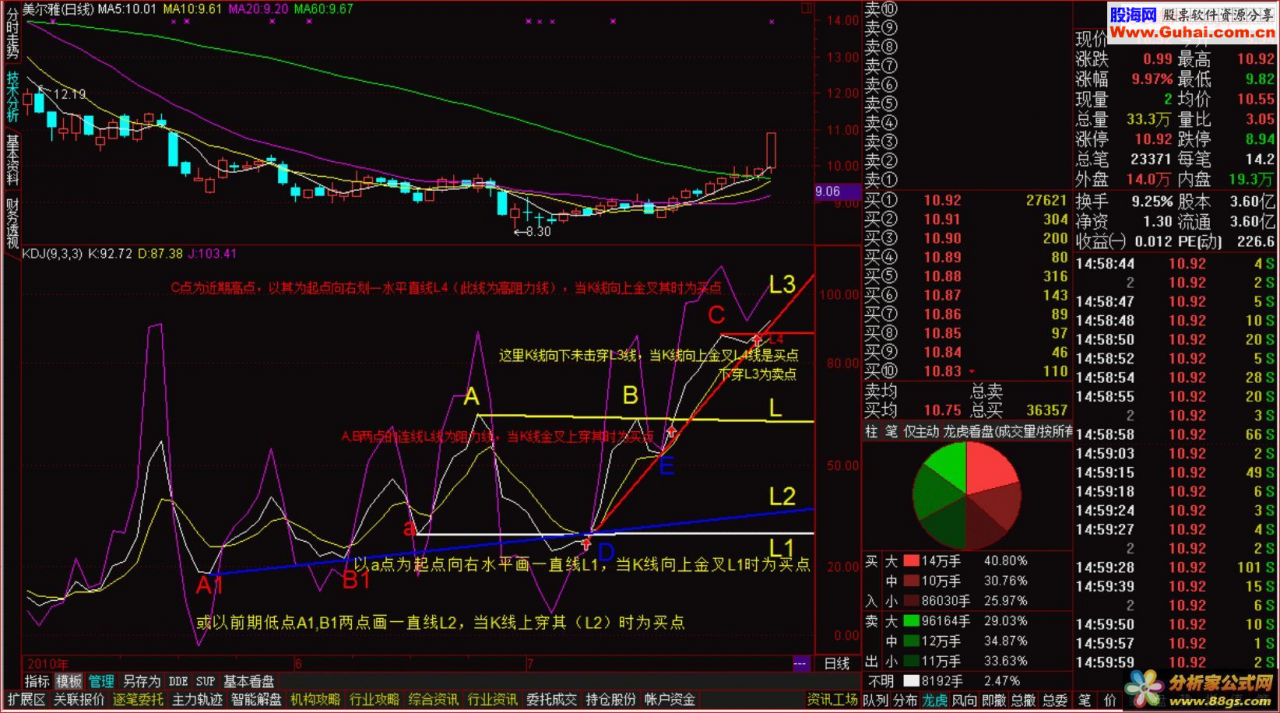Click the 买⑩ bid row at 10.83

click(x=967, y=371)
